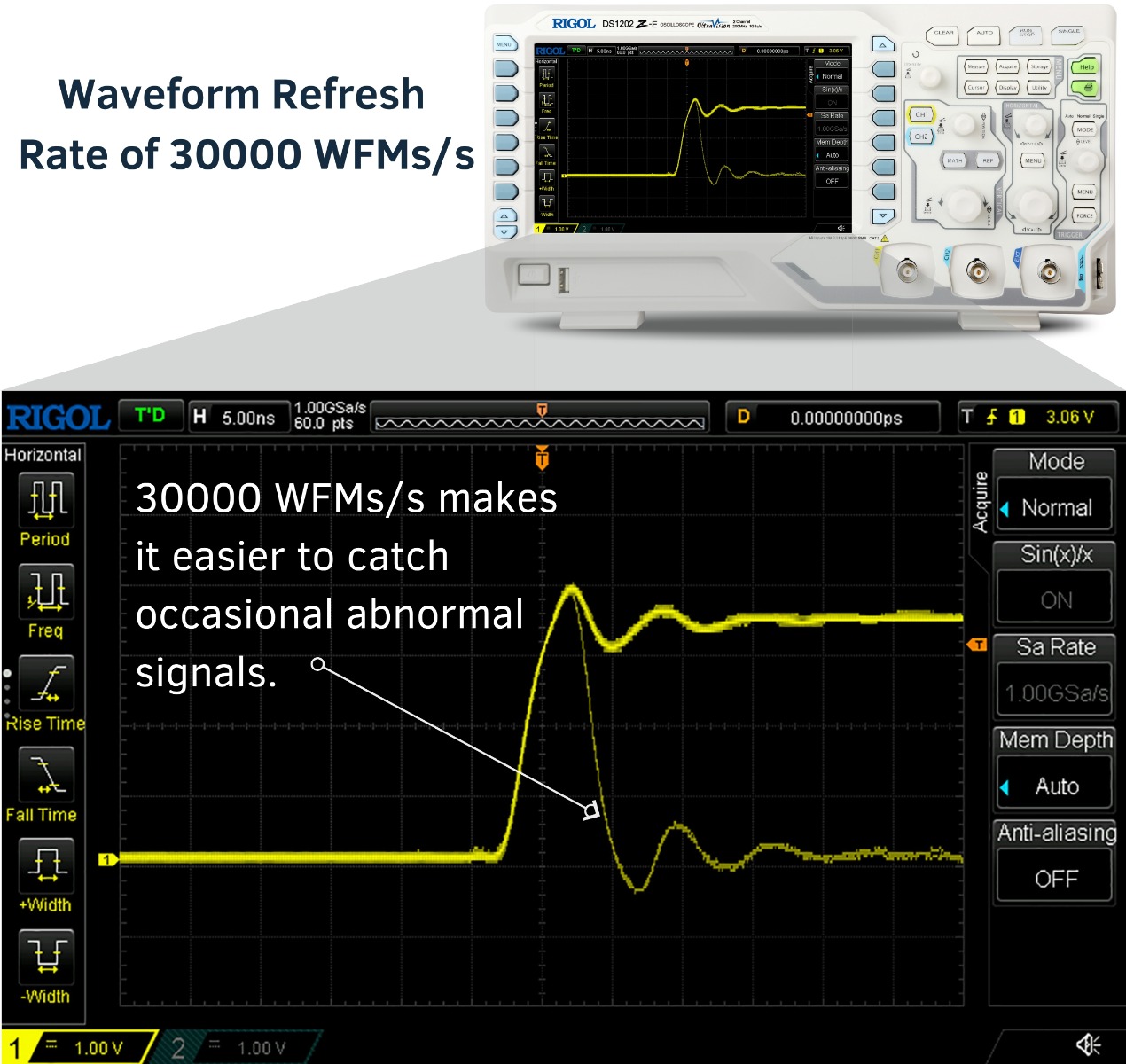The height and width of the screenshot is (1064, 1126).
Task: Click the waveform memory position bar in enlarged screen
Action: [x=540, y=419]
